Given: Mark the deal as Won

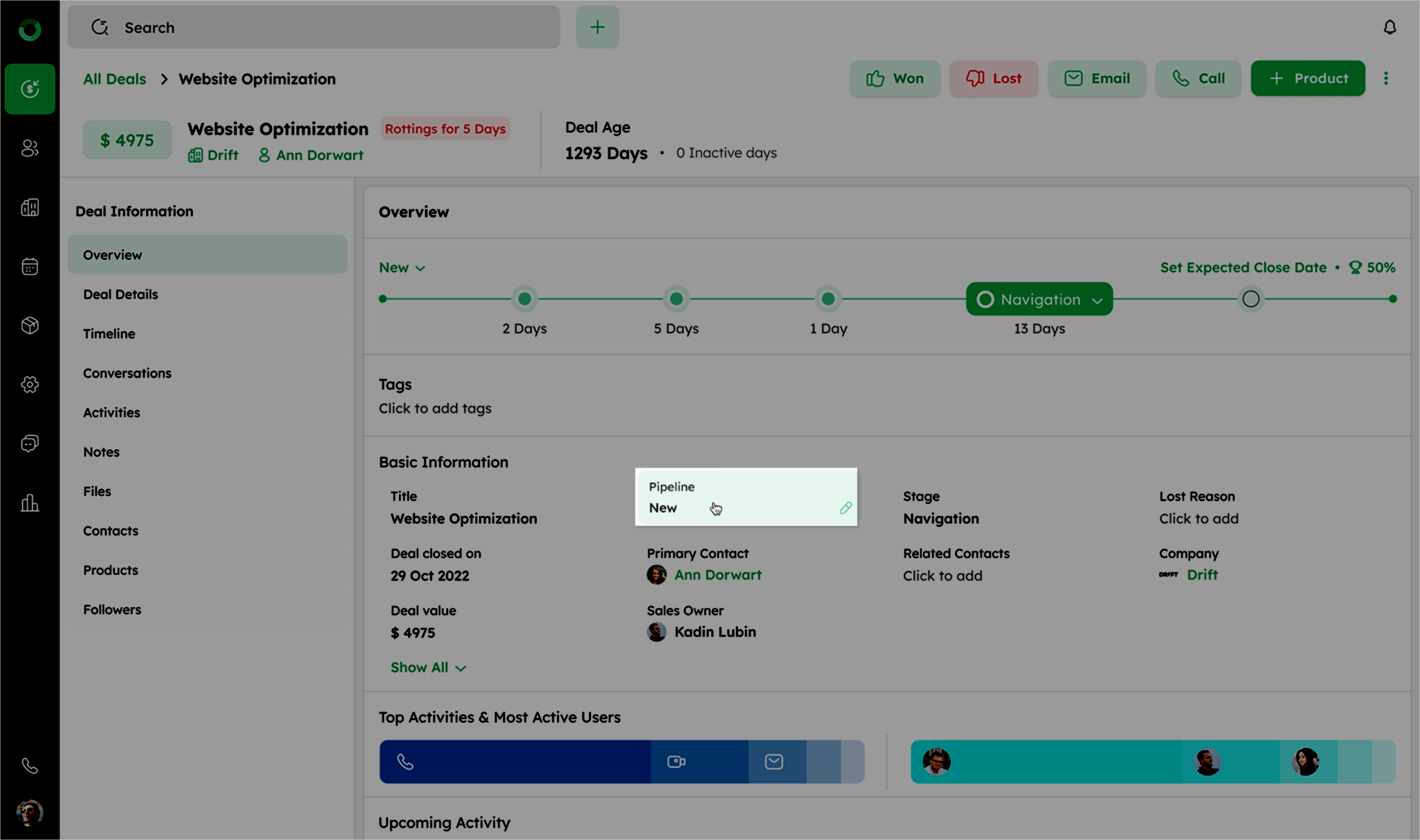Looking at the screenshot, I should coord(895,79).
